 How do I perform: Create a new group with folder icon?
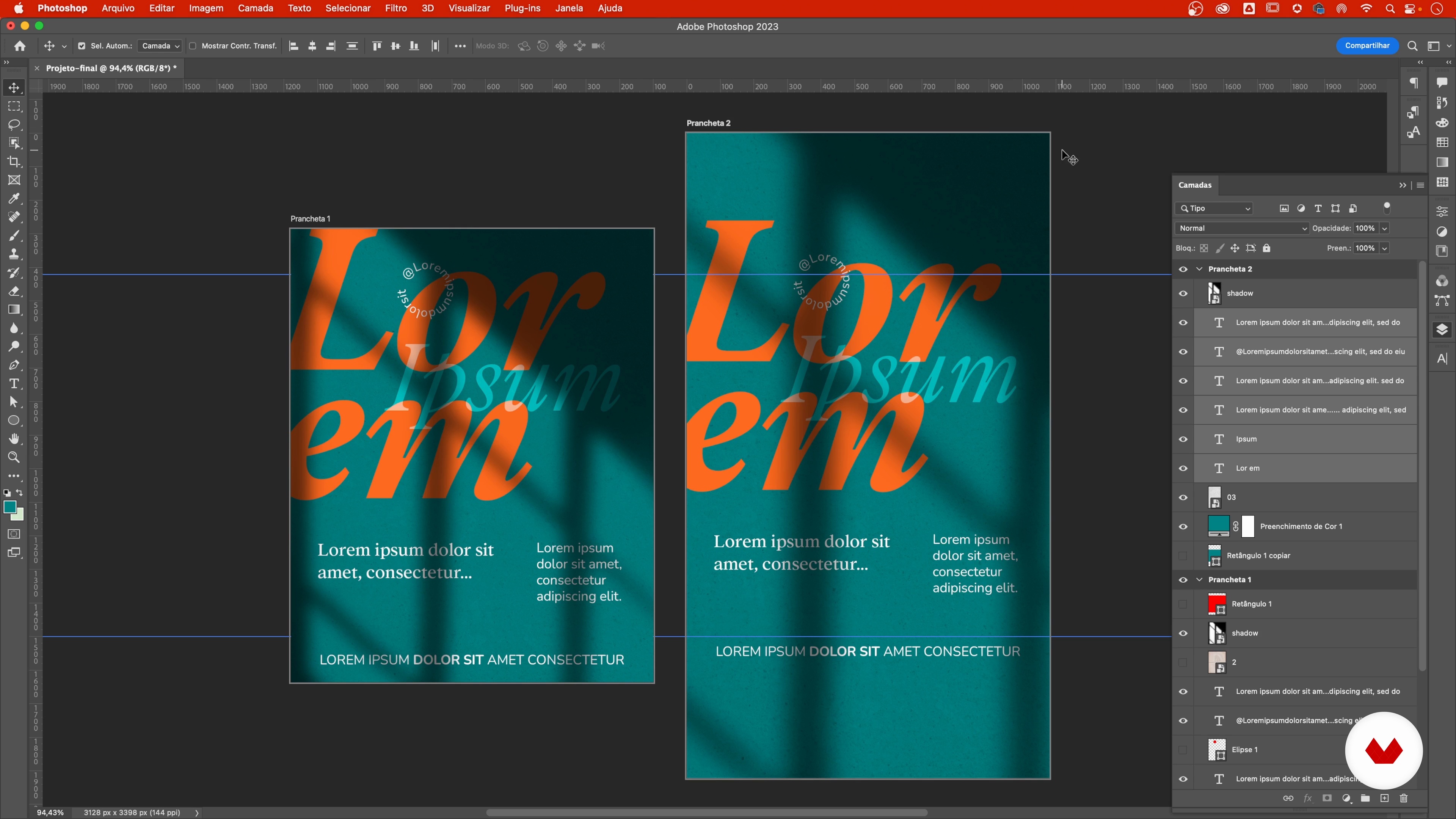coord(1365,798)
